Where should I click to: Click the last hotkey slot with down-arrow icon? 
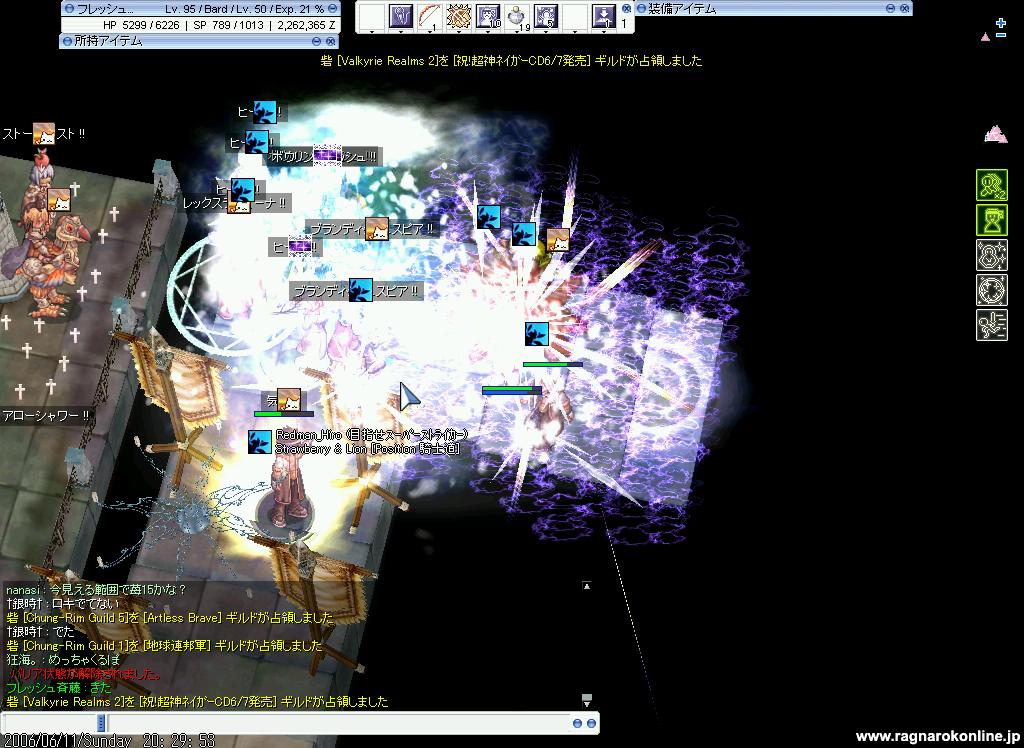click(604, 16)
